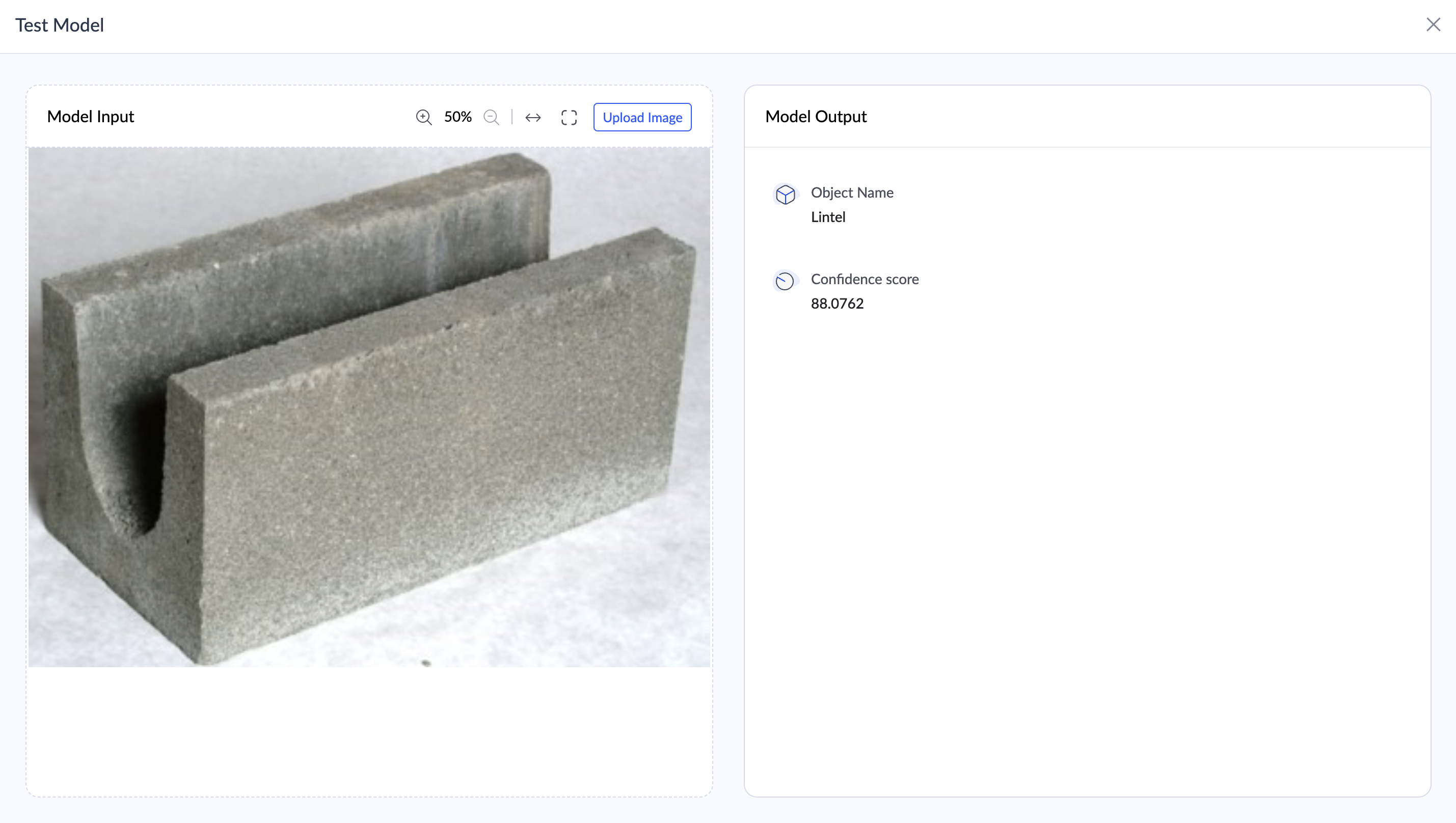Click the fit-to-width arrows icon

[533, 118]
